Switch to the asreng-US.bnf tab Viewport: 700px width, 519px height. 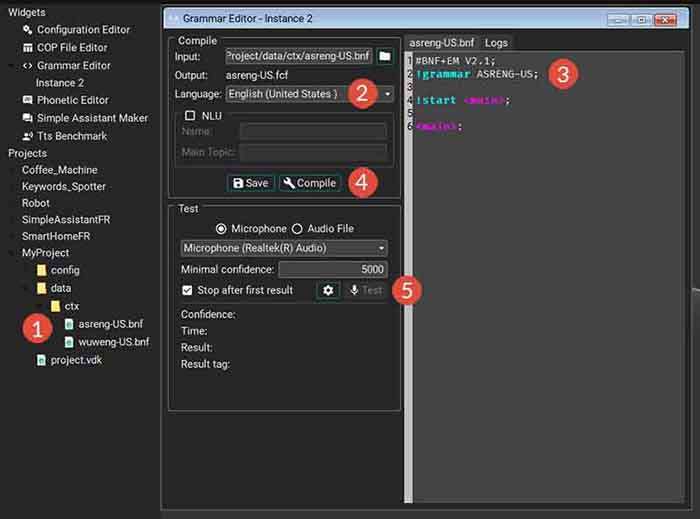[441, 43]
